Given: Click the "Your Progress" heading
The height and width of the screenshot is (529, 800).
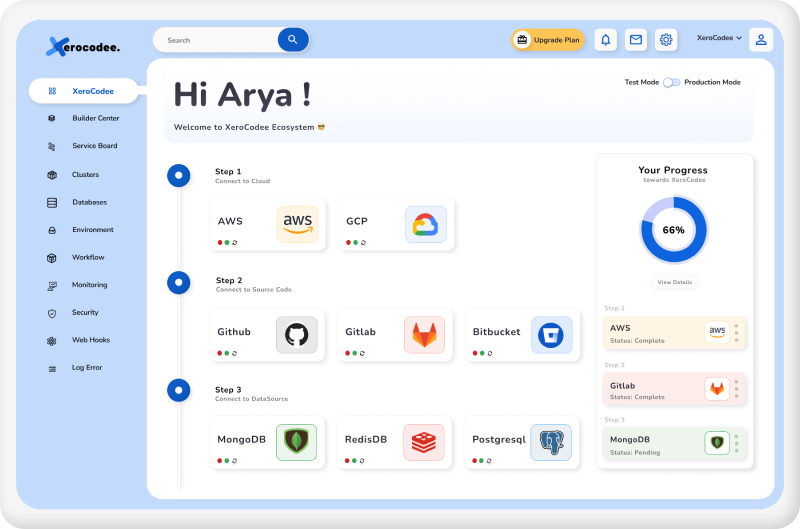Looking at the screenshot, I should click(673, 170).
